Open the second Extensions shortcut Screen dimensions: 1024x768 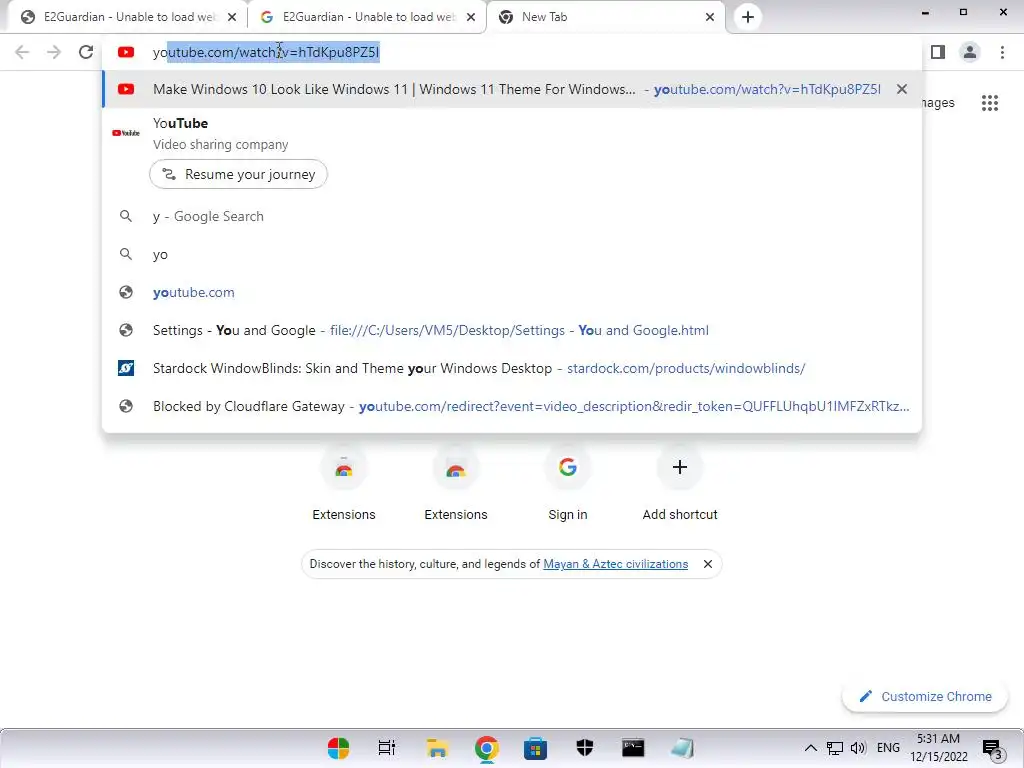[456, 483]
